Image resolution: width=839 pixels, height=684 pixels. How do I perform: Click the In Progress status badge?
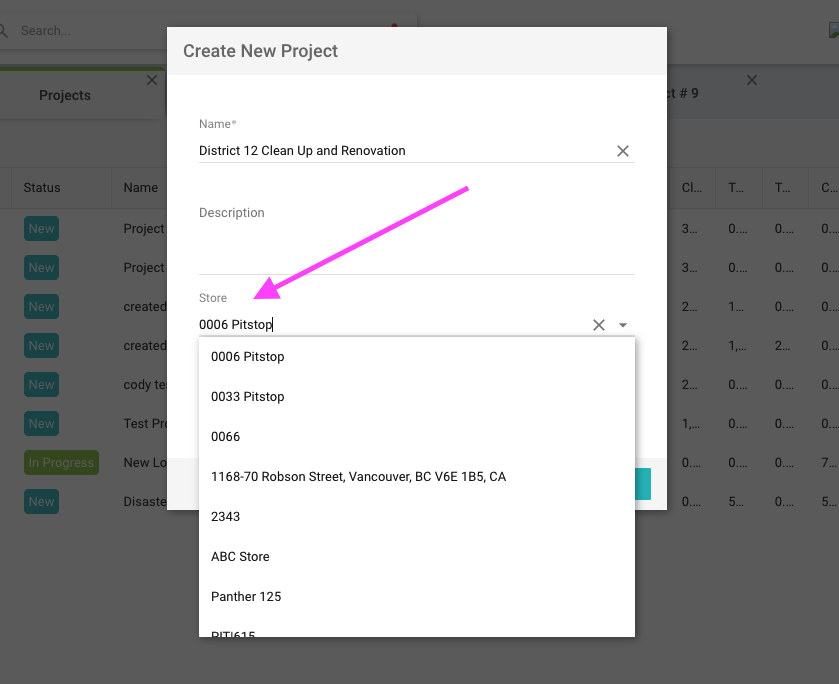point(61,463)
